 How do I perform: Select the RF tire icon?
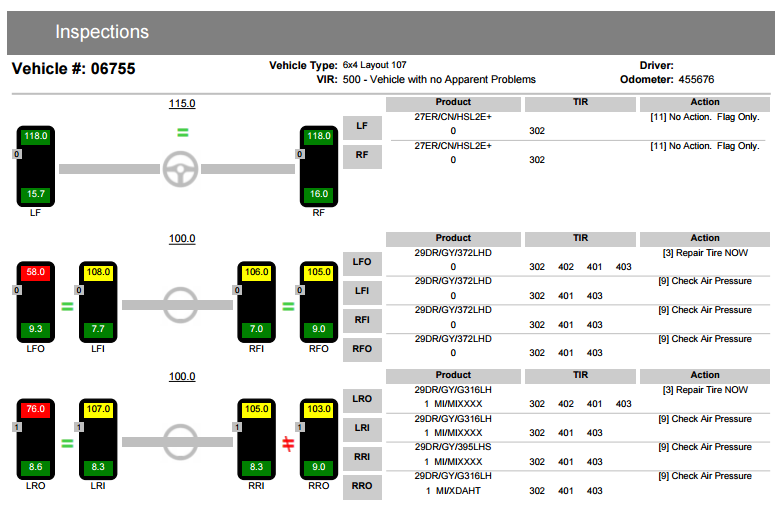319,166
